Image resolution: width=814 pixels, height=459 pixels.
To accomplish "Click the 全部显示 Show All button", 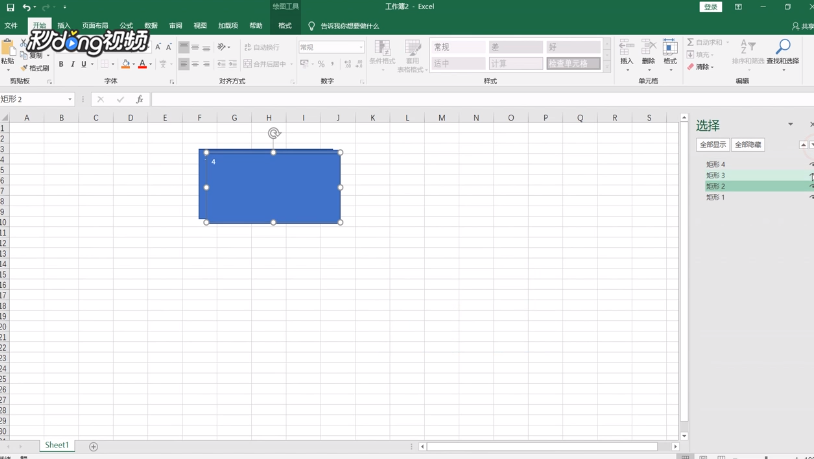I will (x=713, y=144).
